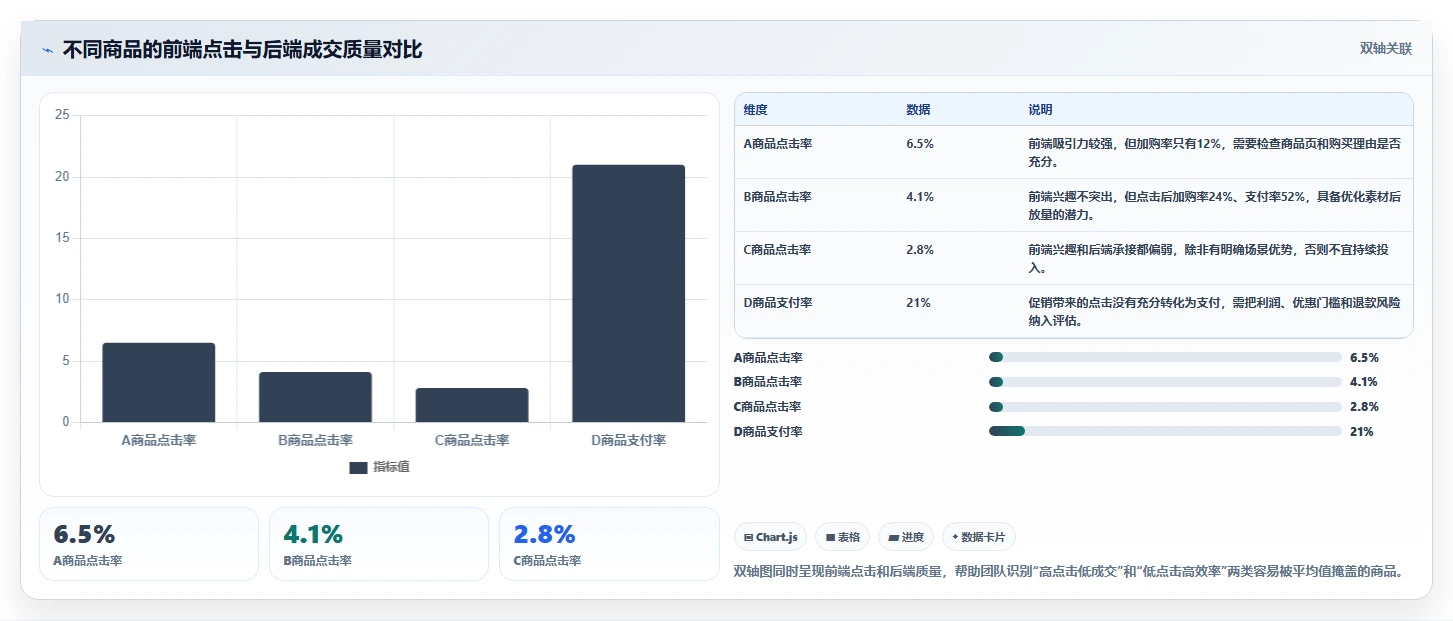This screenshot has width=1453, height=621.
Task: Open the 6.5% A商品点击率 data card
Action: (149, 544)
